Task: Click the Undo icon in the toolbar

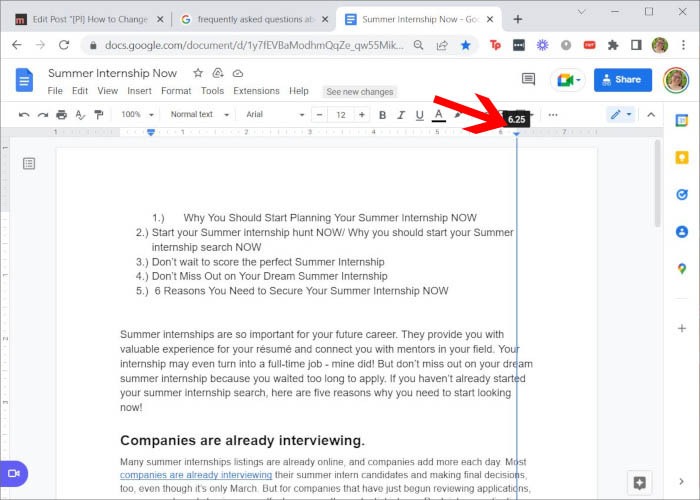Action: 24,115
